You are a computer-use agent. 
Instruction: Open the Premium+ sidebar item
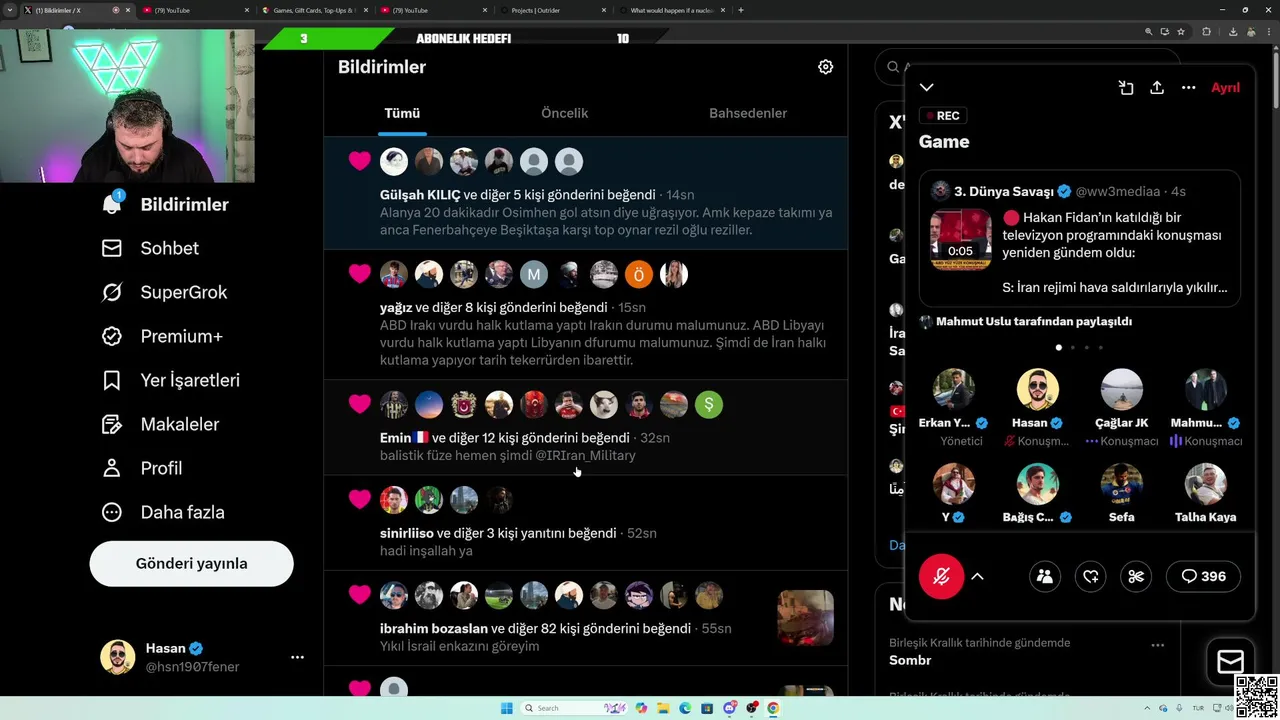[x=162, y=336]
